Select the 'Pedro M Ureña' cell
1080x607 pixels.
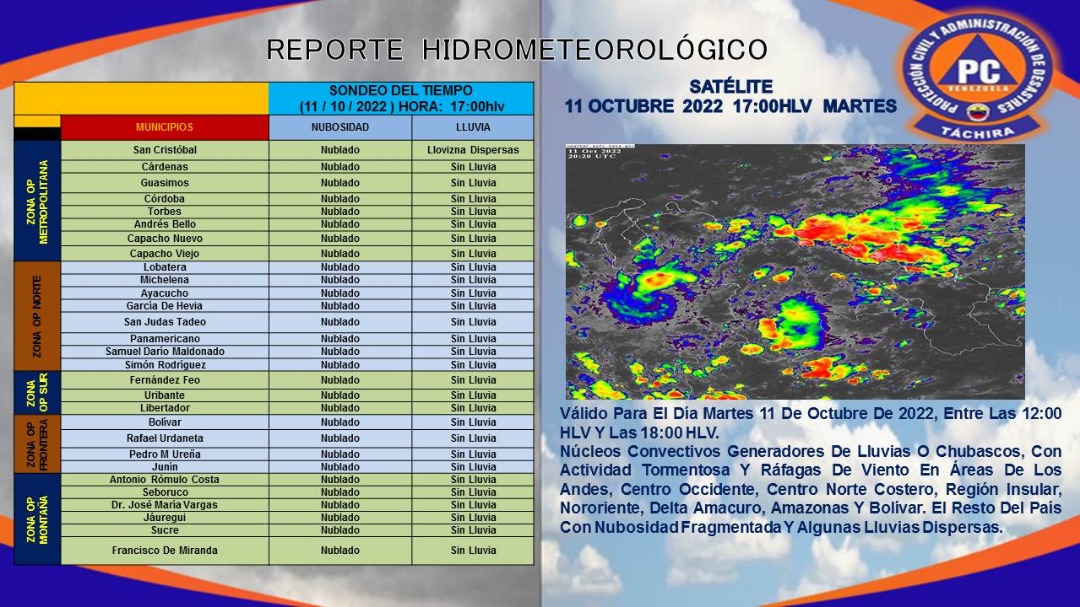coord(165,454)
